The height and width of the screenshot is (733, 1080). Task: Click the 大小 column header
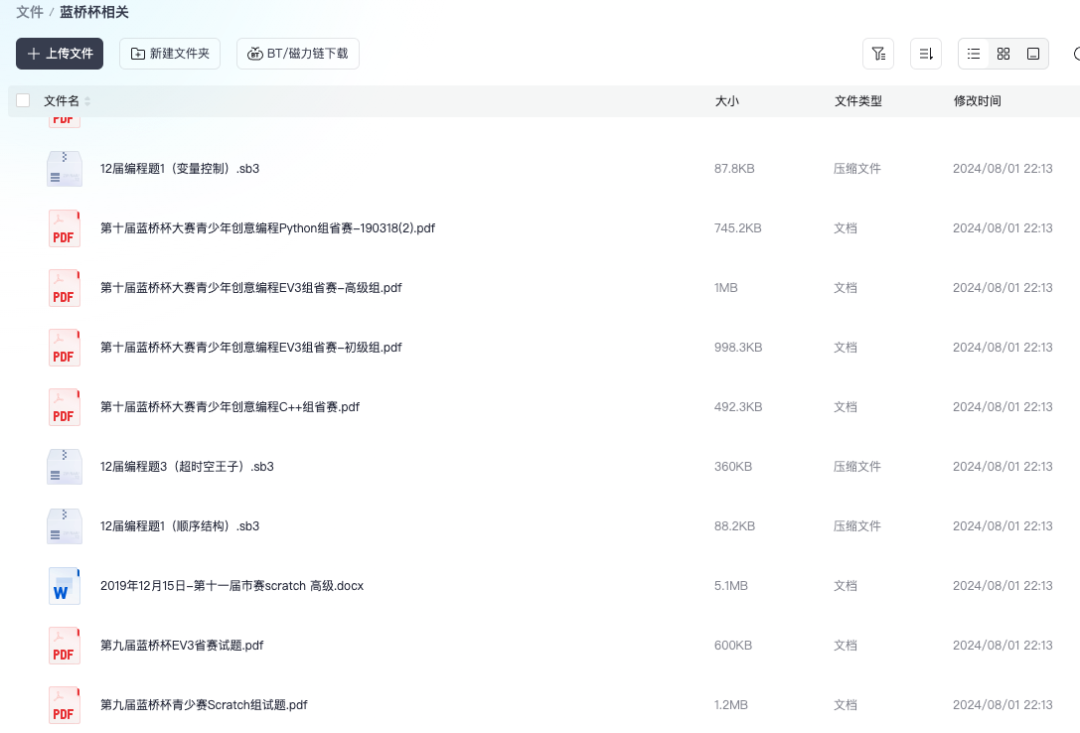point(727,101)
